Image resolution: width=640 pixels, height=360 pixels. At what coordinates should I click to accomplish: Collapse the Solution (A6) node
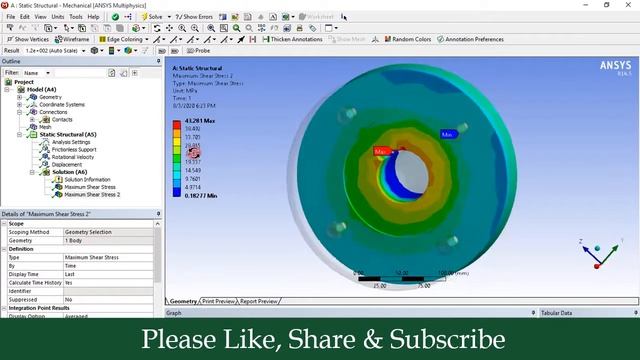coord(32,172)
